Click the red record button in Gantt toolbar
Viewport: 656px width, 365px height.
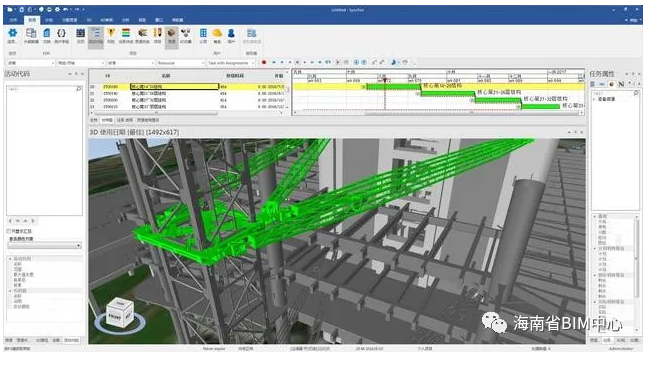point(264,62)
